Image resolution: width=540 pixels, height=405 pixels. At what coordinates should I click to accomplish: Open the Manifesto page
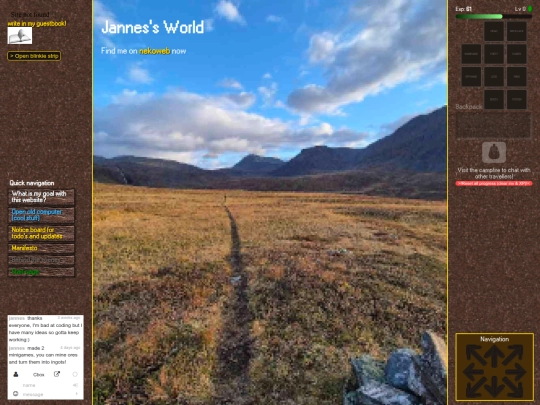[x=41, y=248]
